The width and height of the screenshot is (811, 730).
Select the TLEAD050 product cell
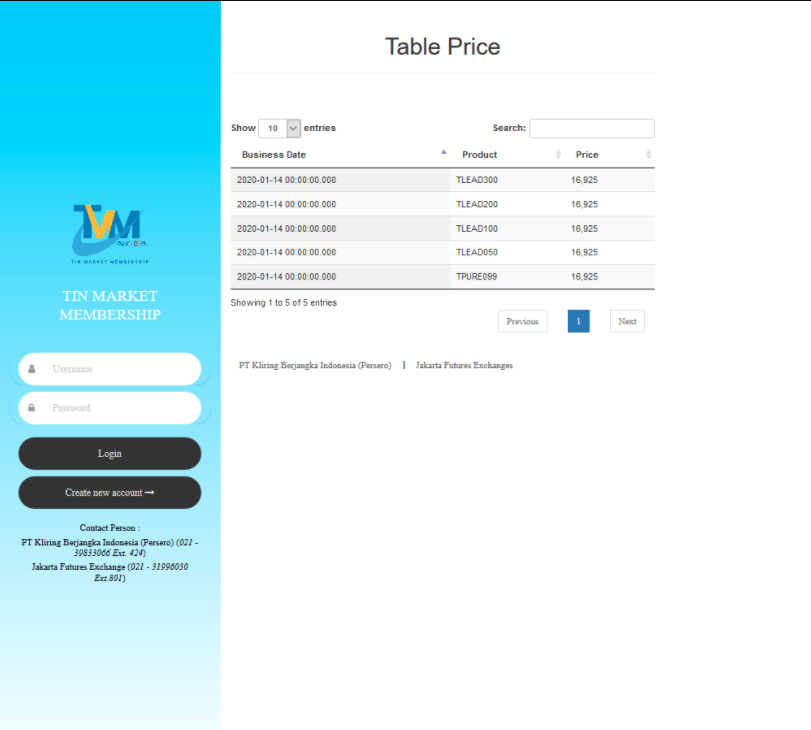tap(506, 252)
